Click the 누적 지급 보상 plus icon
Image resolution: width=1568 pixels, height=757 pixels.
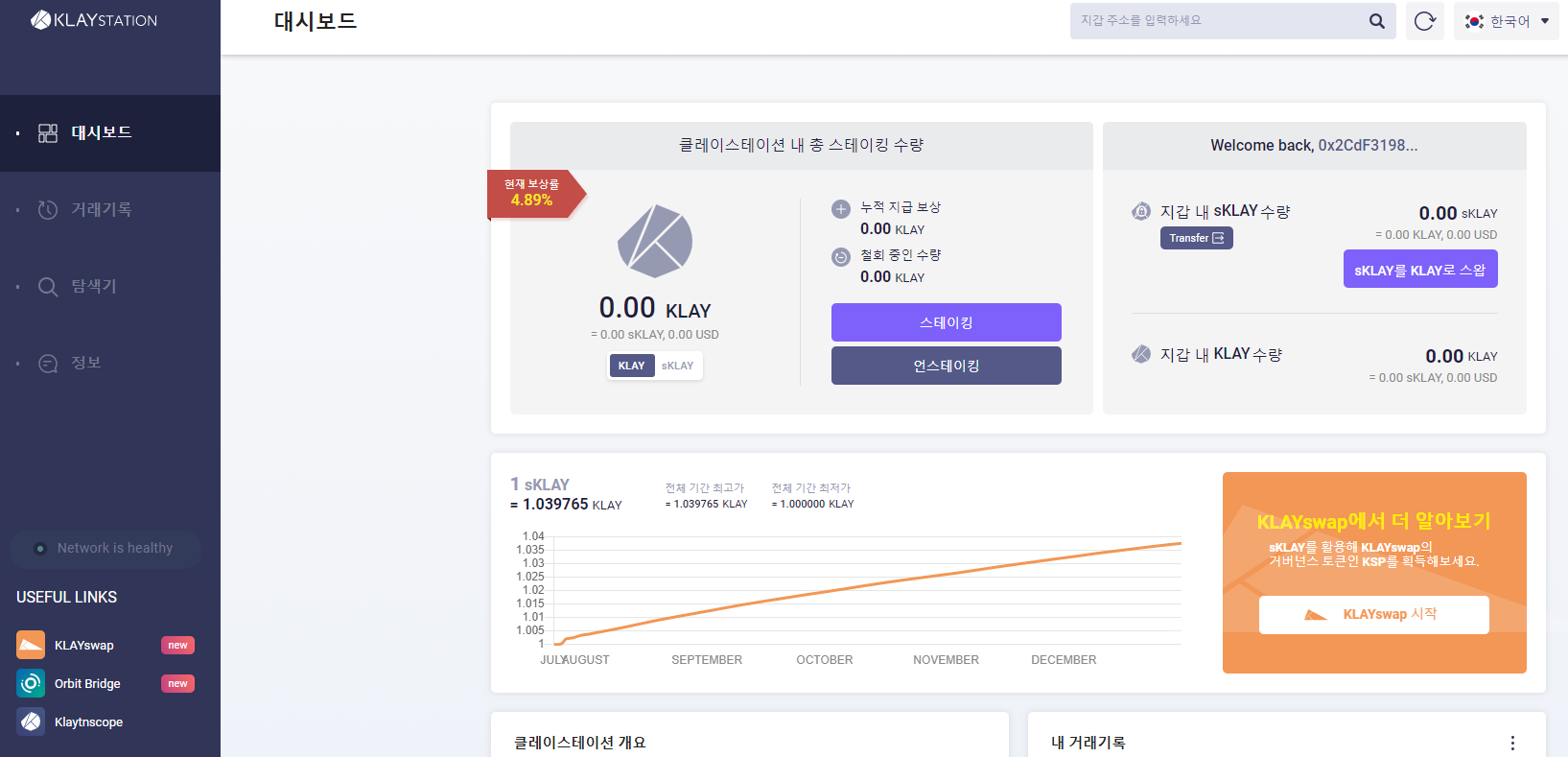[x=841, y=209]
